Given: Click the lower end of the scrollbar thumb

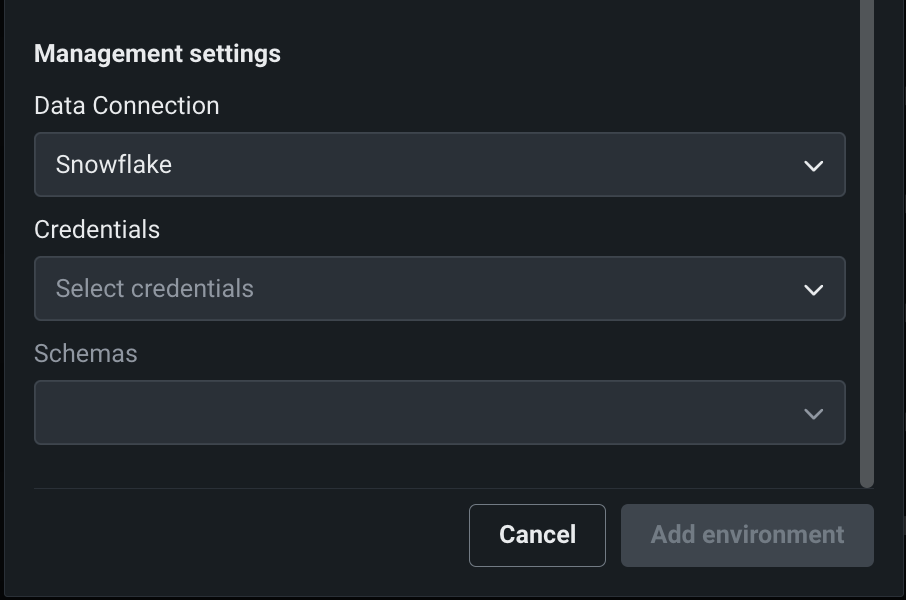Looking at the screenshot, I should (x=867, y=476).
